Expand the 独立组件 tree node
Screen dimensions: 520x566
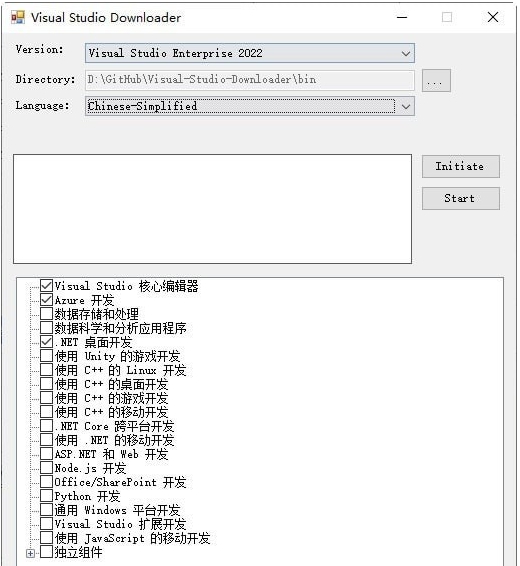(x=31, y=553)
